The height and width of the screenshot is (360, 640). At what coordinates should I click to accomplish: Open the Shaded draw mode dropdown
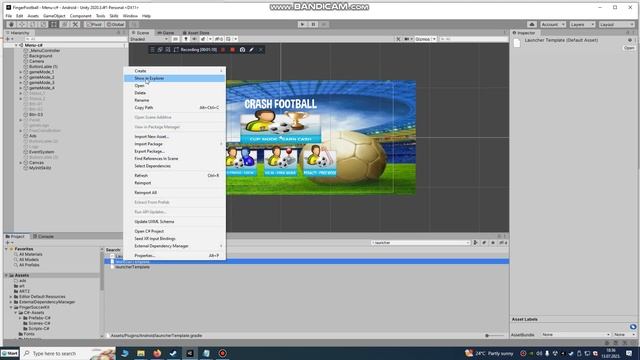(x=149, y=39)
